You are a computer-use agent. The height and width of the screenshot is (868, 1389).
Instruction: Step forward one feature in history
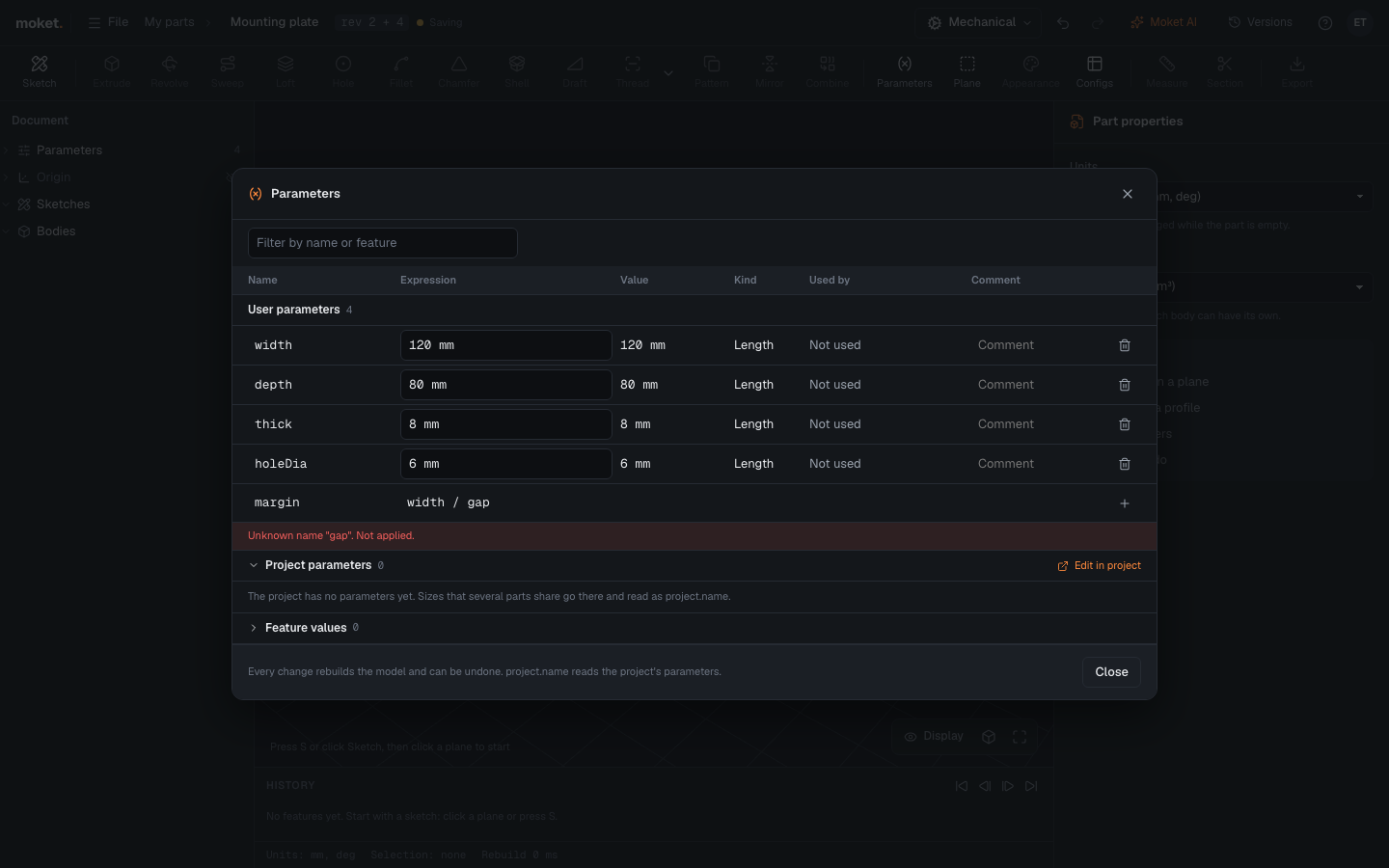pyautogui.click(x=1008, y=786)
